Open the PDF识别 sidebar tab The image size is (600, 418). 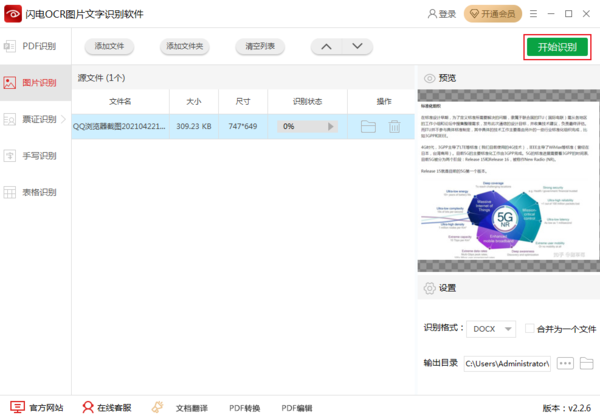[x=35, y=47]
